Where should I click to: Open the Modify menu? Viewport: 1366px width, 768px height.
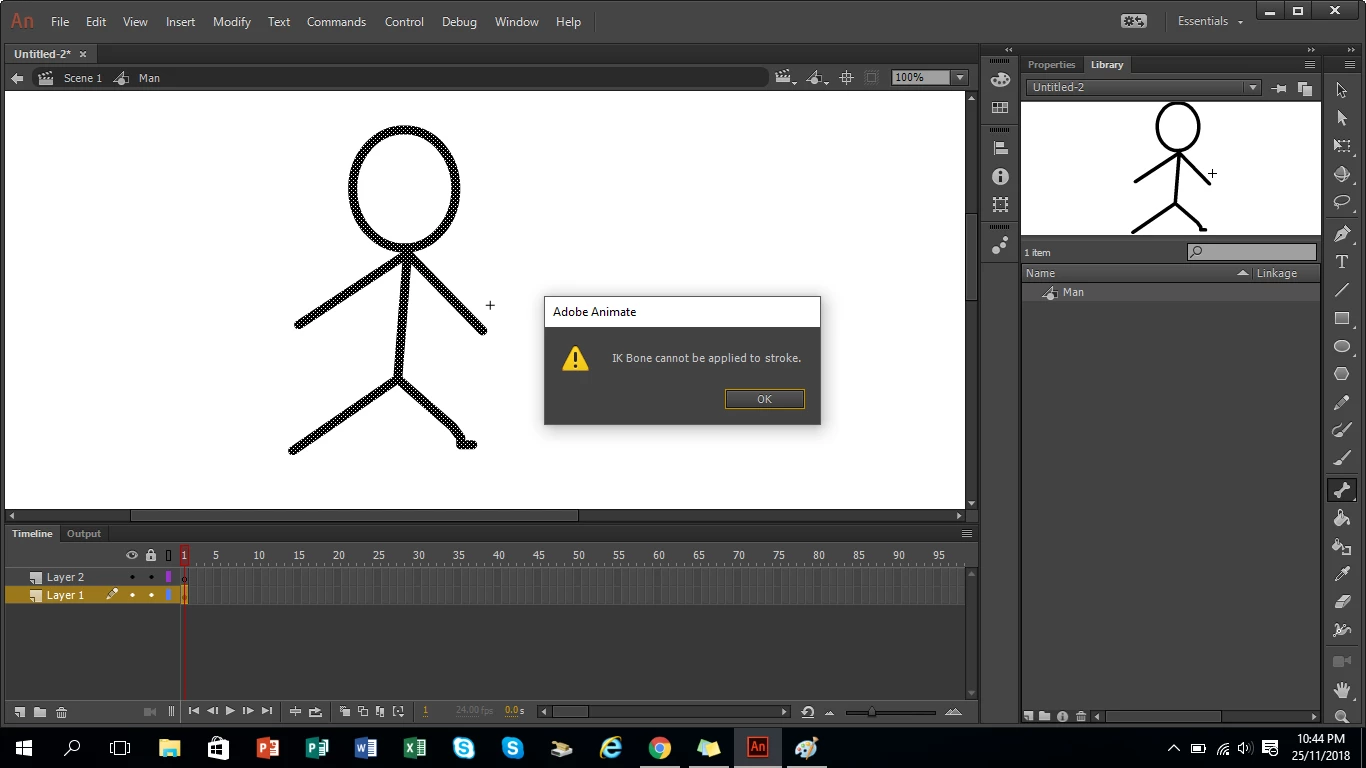tap(232, 21)
